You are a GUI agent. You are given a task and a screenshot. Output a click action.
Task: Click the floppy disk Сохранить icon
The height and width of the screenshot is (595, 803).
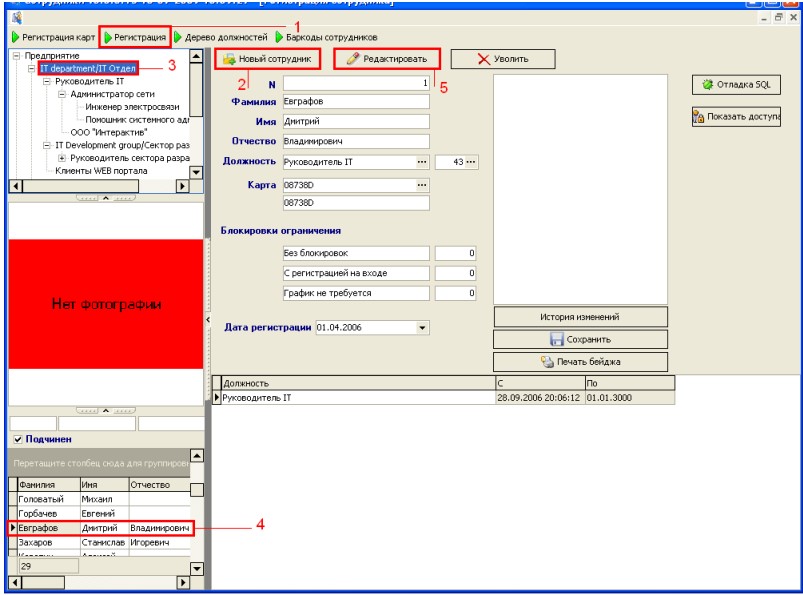557,340
